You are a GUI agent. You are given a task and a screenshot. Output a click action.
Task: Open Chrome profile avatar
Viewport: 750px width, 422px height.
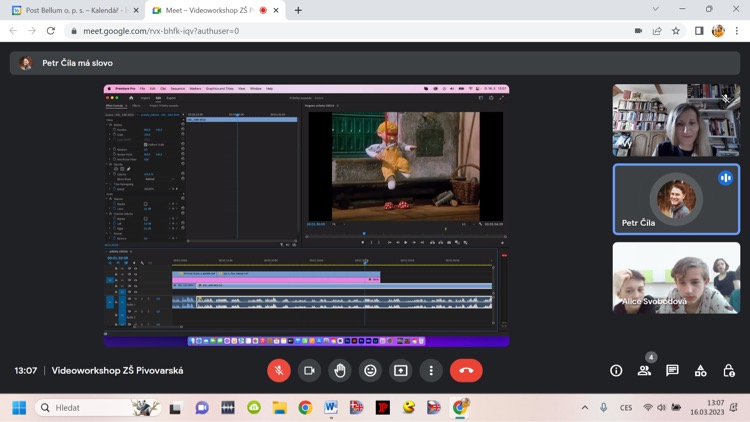tap(718, 31)
